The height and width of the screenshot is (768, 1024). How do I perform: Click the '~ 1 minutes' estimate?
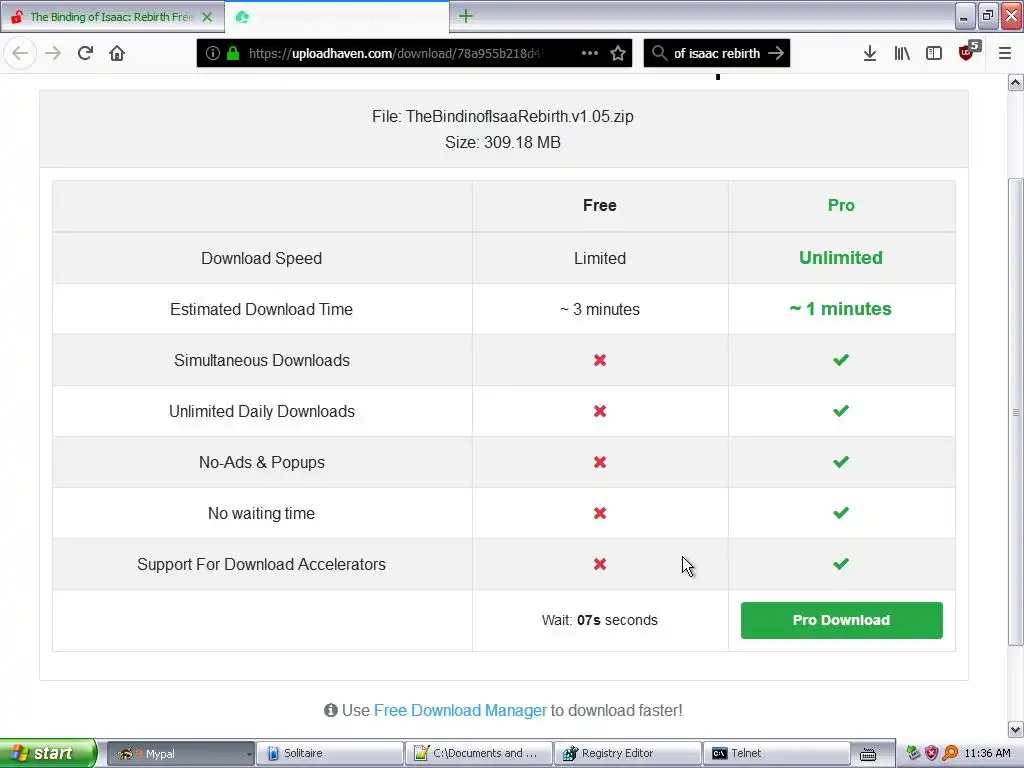840,308
